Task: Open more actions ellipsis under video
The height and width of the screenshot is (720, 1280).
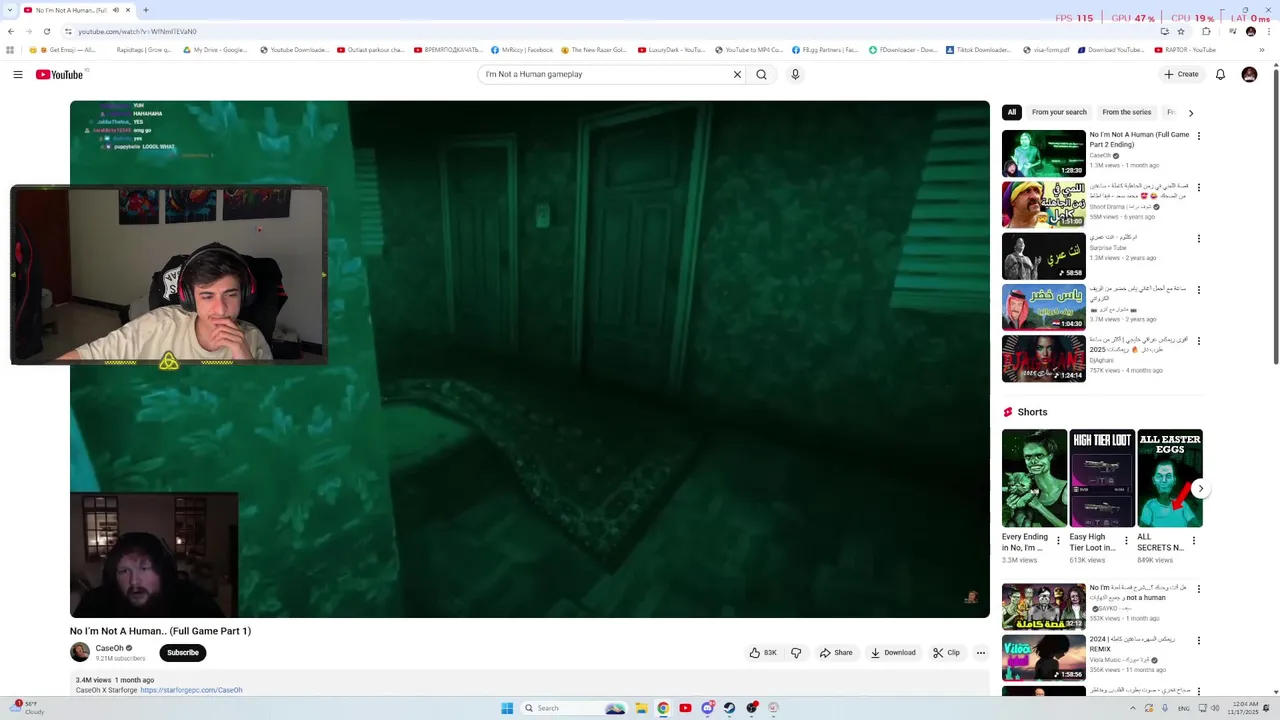Action: coord(980,653)
